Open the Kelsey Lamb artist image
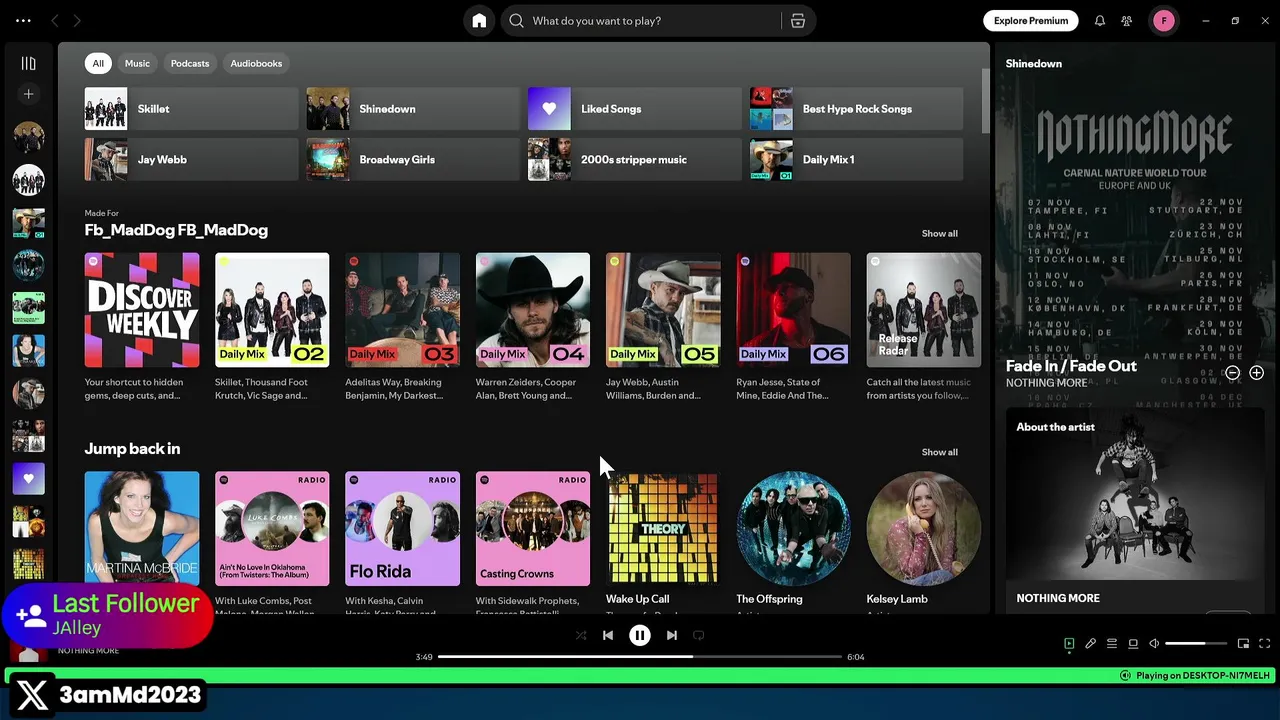1280x720 pixels. pyautogui.click(x=924, y=528)
